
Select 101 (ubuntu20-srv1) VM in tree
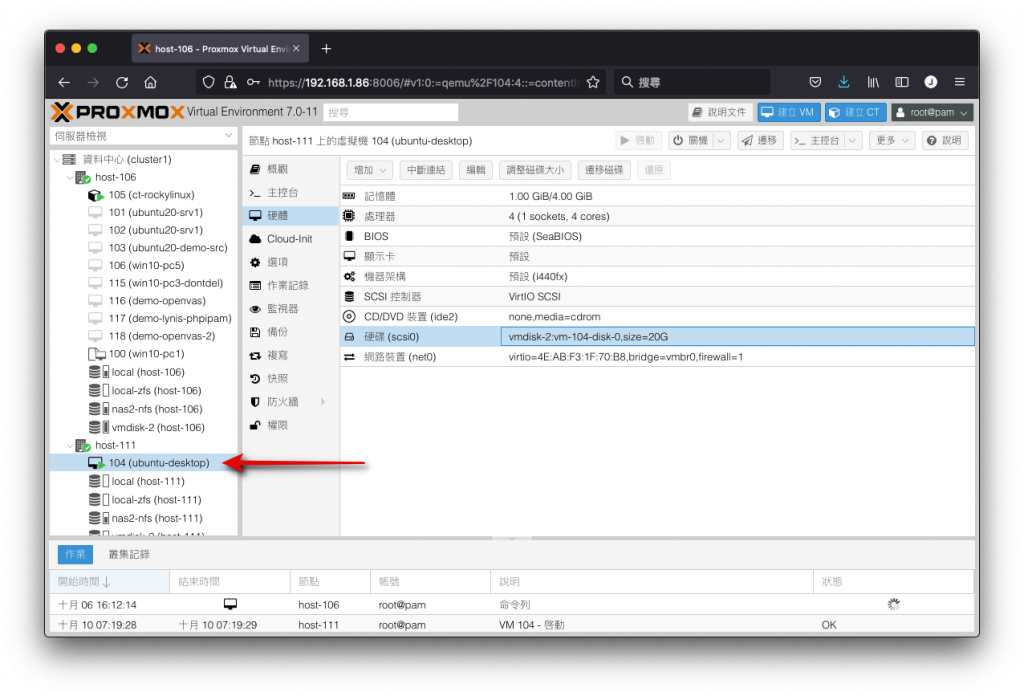click(155, 212)
